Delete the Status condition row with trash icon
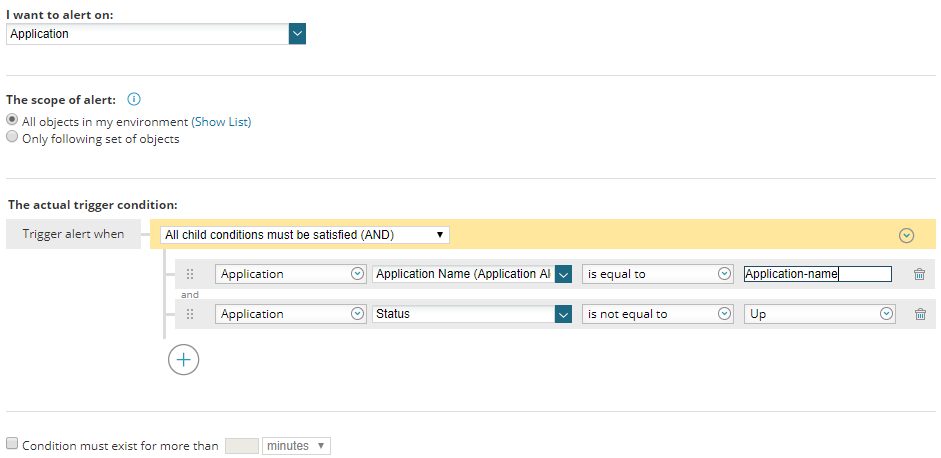 point(920,314)
